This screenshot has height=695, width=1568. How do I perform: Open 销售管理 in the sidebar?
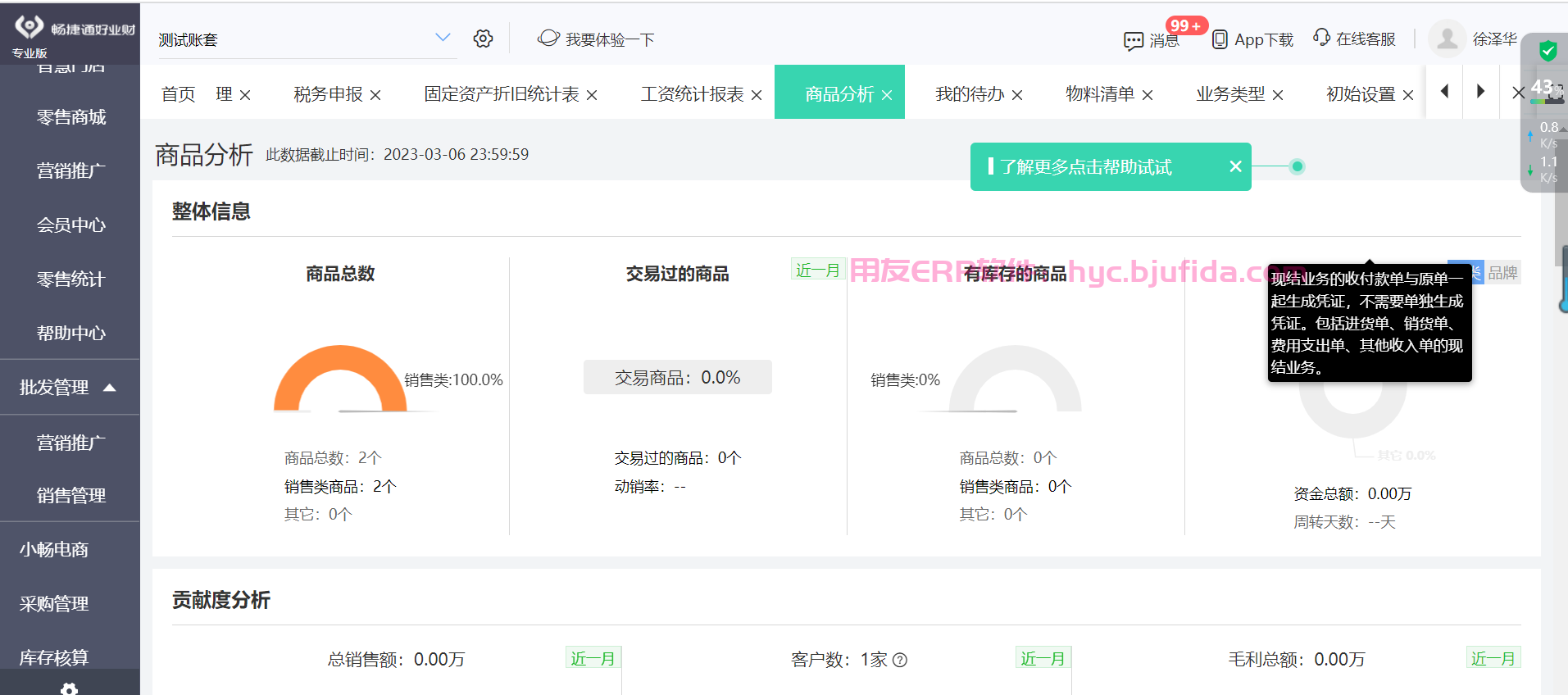tap(70, 495)
